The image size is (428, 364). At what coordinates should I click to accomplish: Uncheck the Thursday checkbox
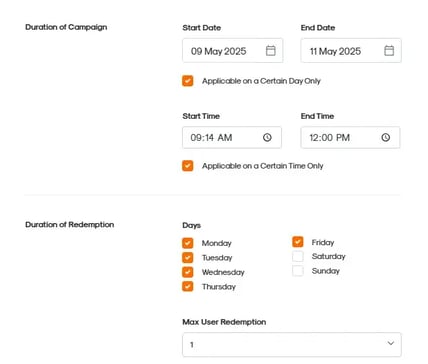[x=188, y=286]
